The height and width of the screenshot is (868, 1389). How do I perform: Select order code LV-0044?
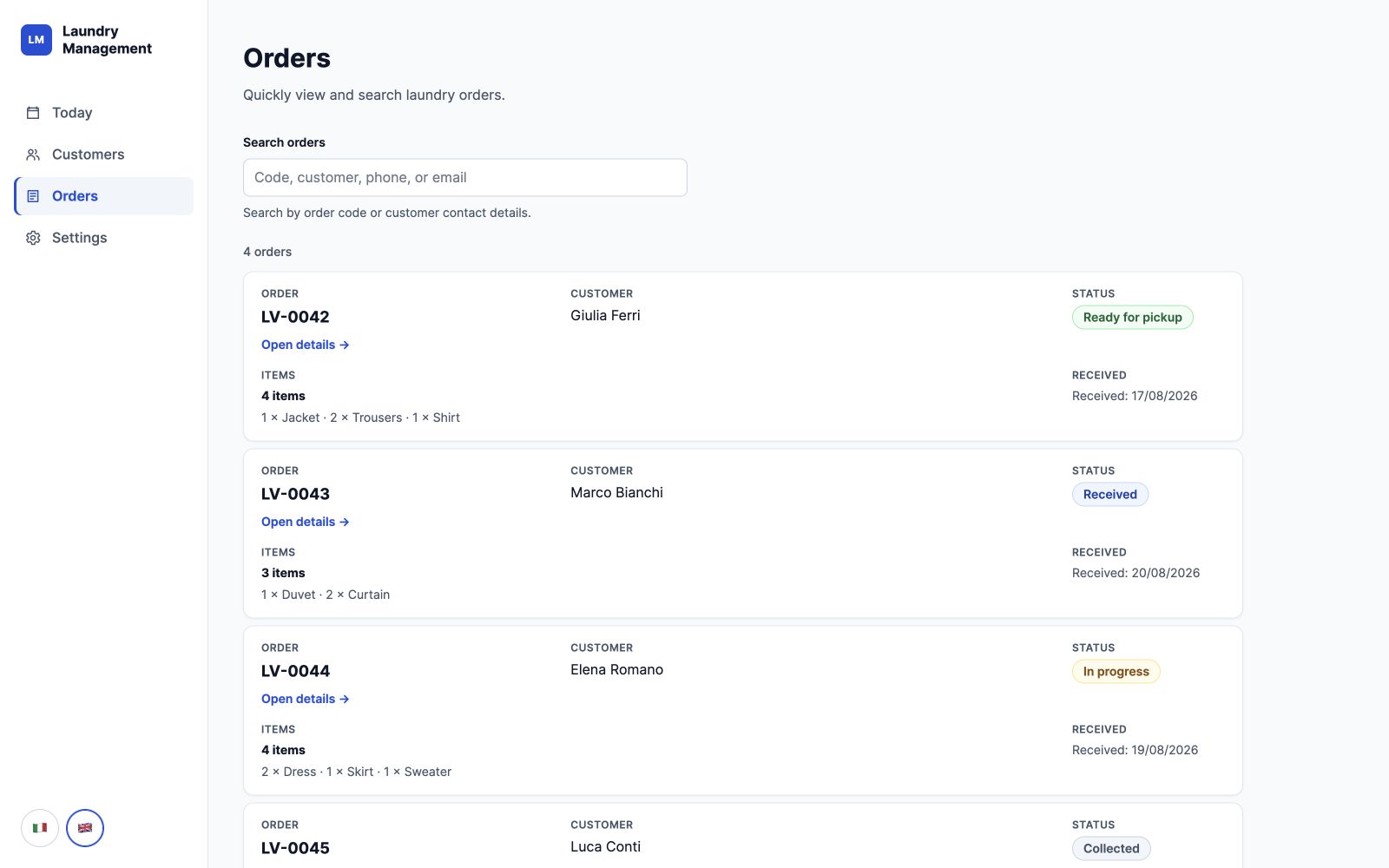tap(295, 671)
